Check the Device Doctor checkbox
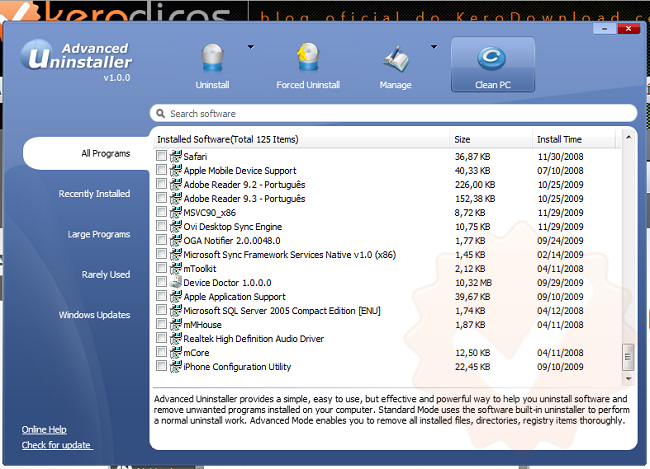The image size is (650, 469). 161,282
